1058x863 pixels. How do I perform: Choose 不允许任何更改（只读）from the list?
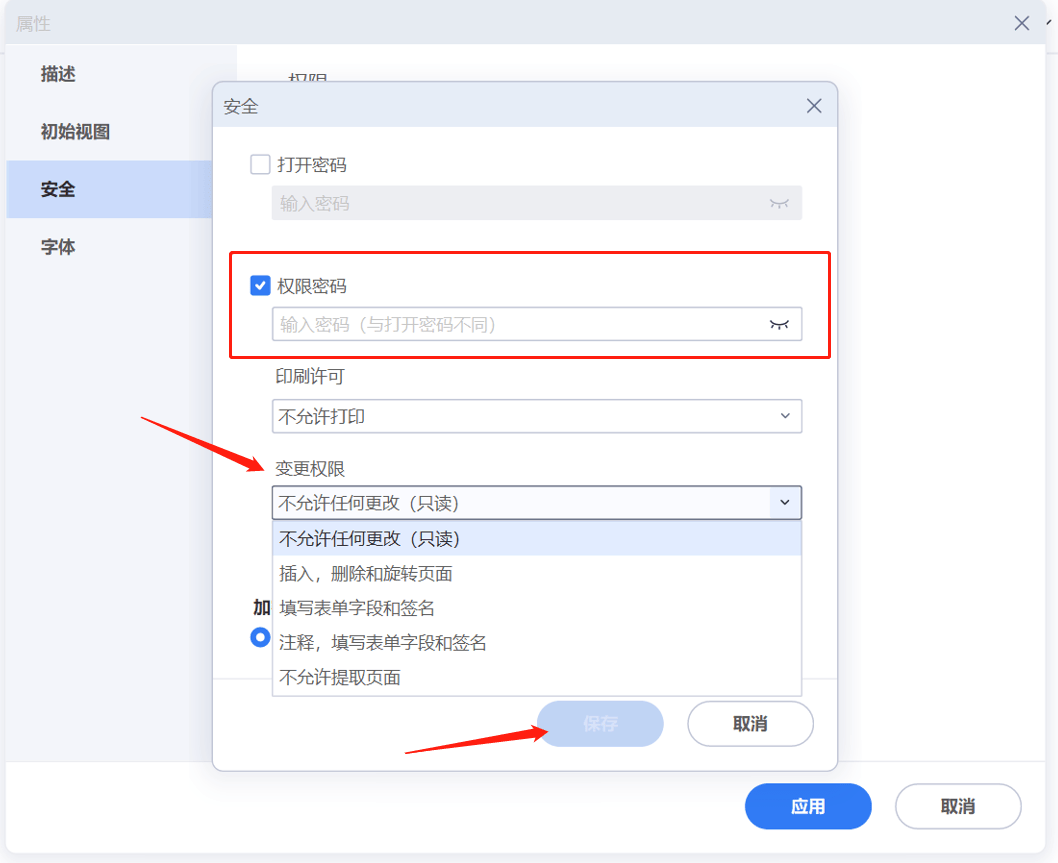[536, 538]
